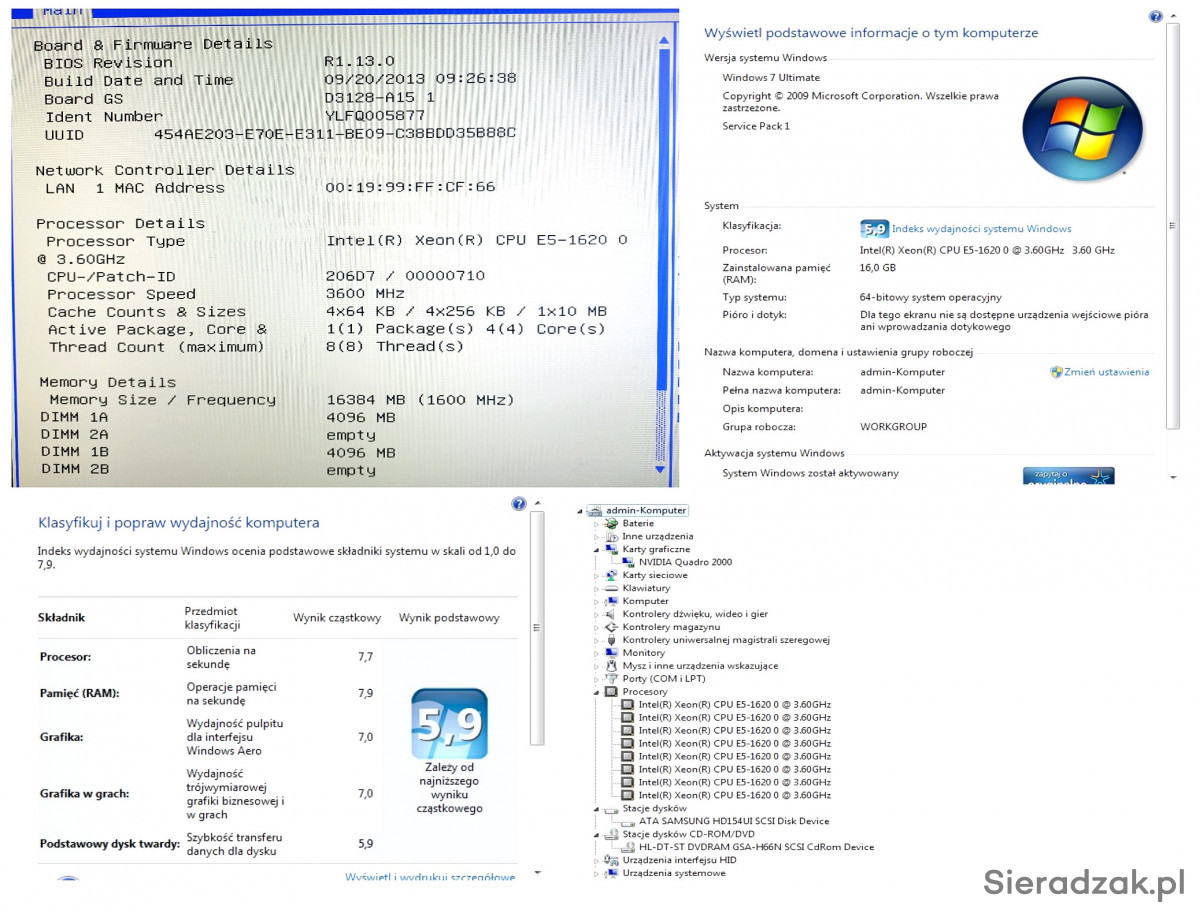Collapse the Karty graficzne category arrow
This screenshot has width=1200, height=910.
pyautogui.click(x=597, y=549)
